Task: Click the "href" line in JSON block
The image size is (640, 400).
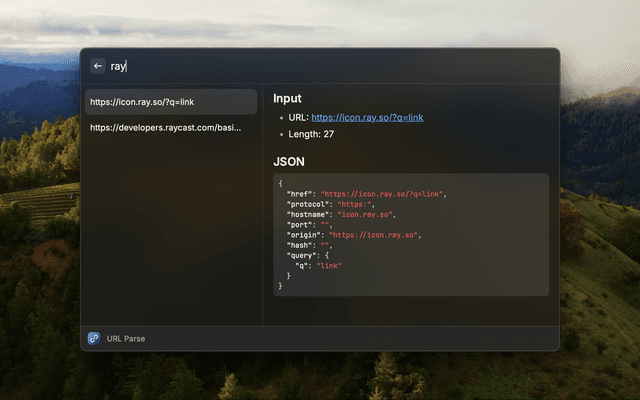Action: coord(365,193)
